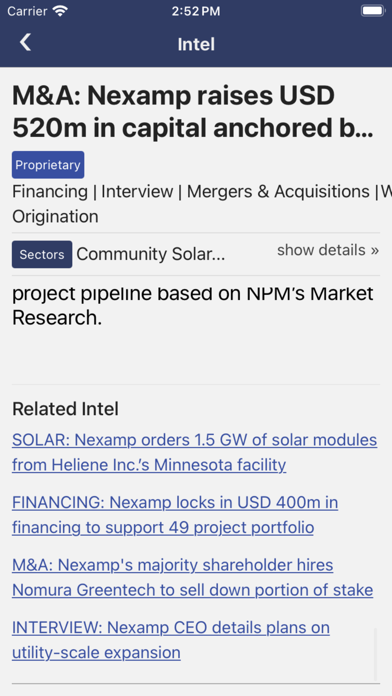The image size is (392, 696).
Task: Tap the Related Intel section heading
Action: 65,409
